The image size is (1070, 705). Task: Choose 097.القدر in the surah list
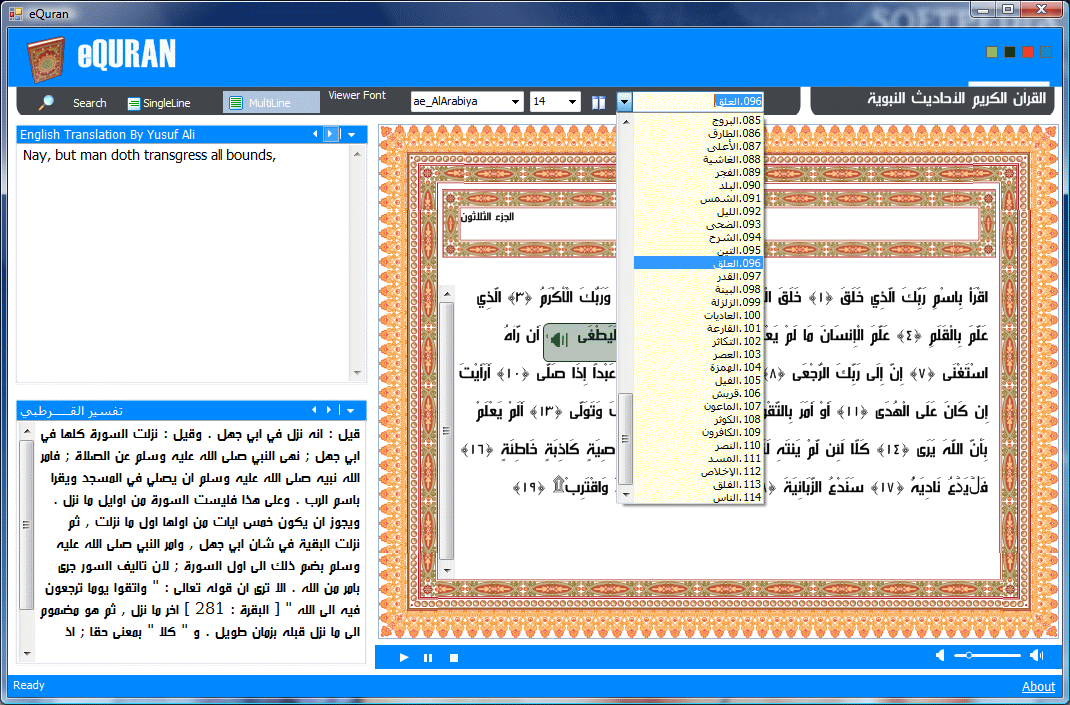coord(698,276)
